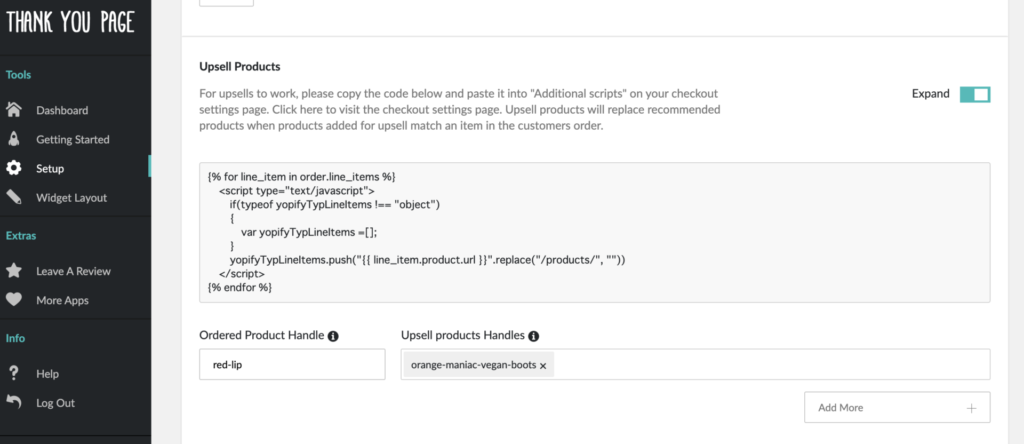The image size is (1024, 444).
Task: Click the yopifyTypLineItems.push code line
Action: tap(428, 260)
